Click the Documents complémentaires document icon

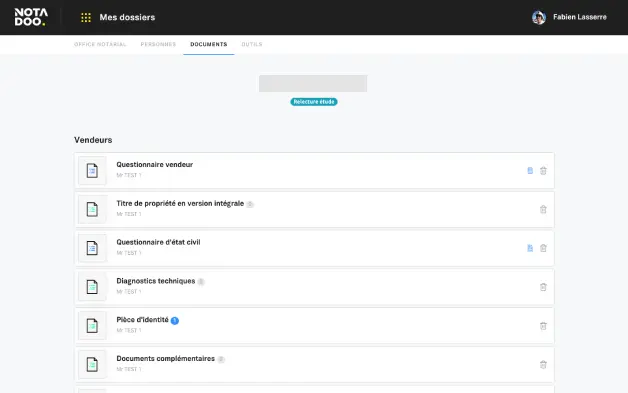click(92, 365)
